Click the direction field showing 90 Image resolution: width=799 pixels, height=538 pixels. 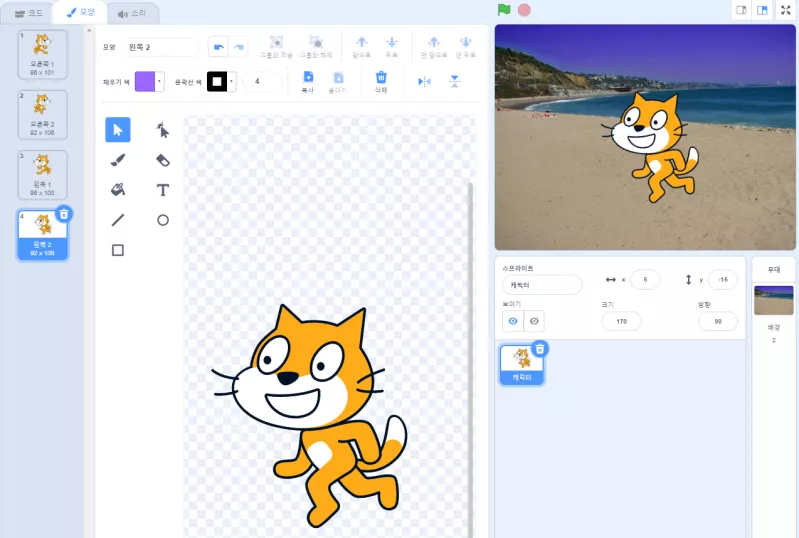tap(717, 321)
